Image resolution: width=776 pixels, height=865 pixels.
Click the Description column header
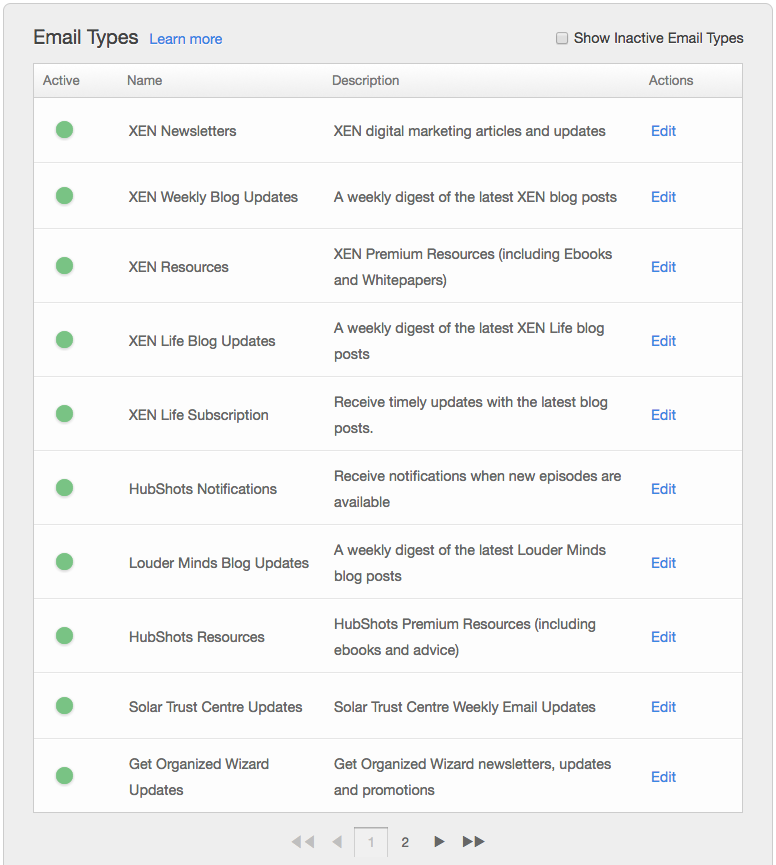(365, 81)
